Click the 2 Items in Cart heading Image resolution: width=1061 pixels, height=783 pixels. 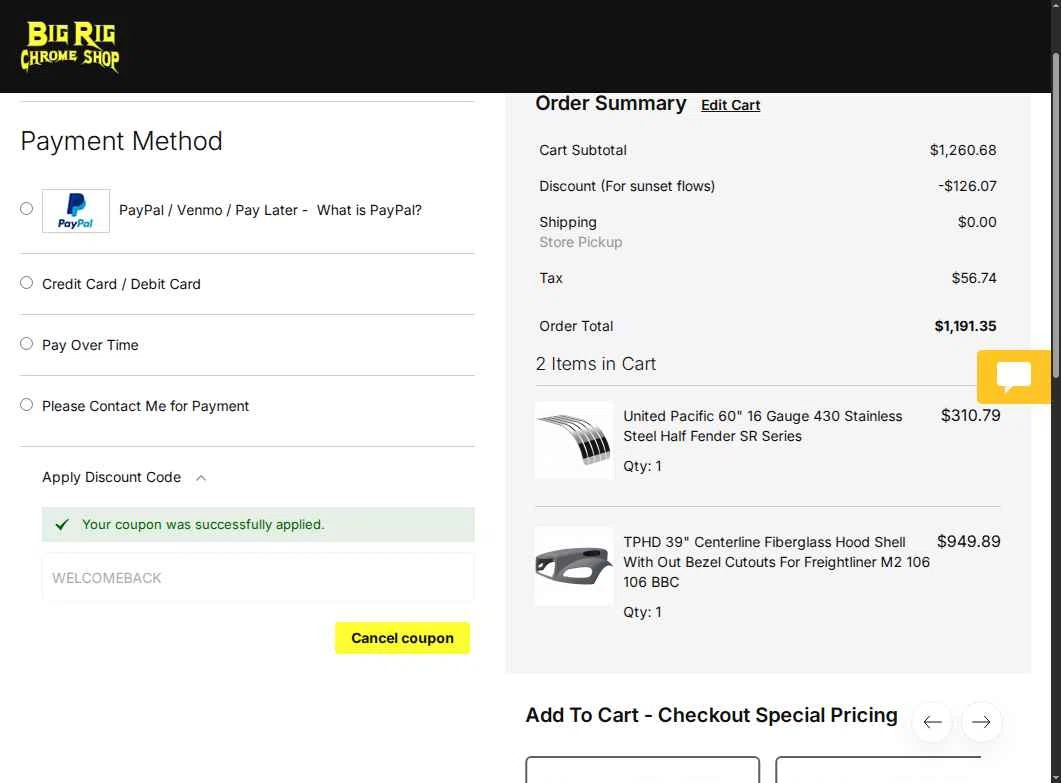click(x=595, y=364)
